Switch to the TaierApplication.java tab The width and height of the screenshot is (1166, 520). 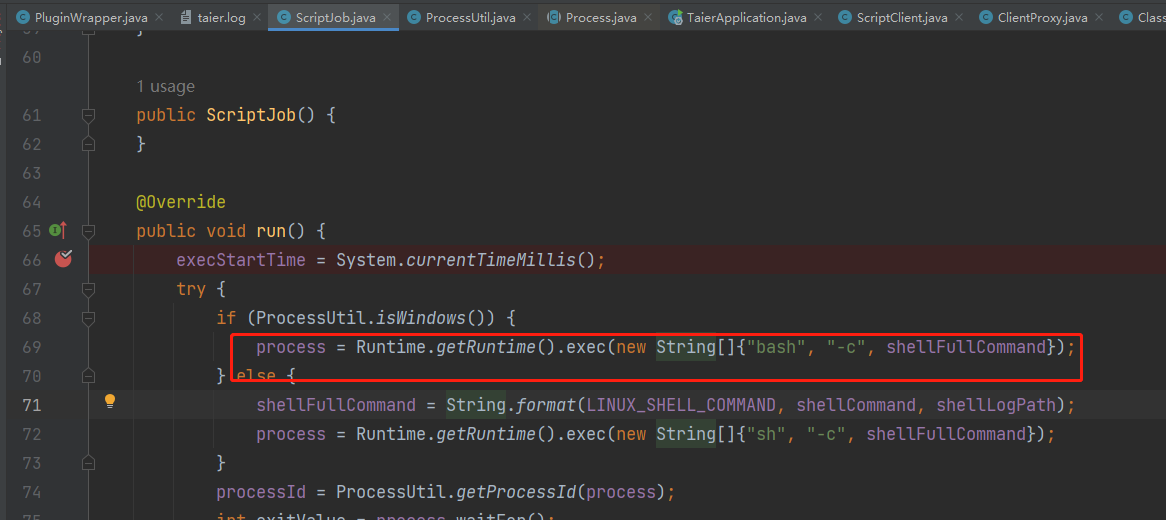tap(744, 18)
